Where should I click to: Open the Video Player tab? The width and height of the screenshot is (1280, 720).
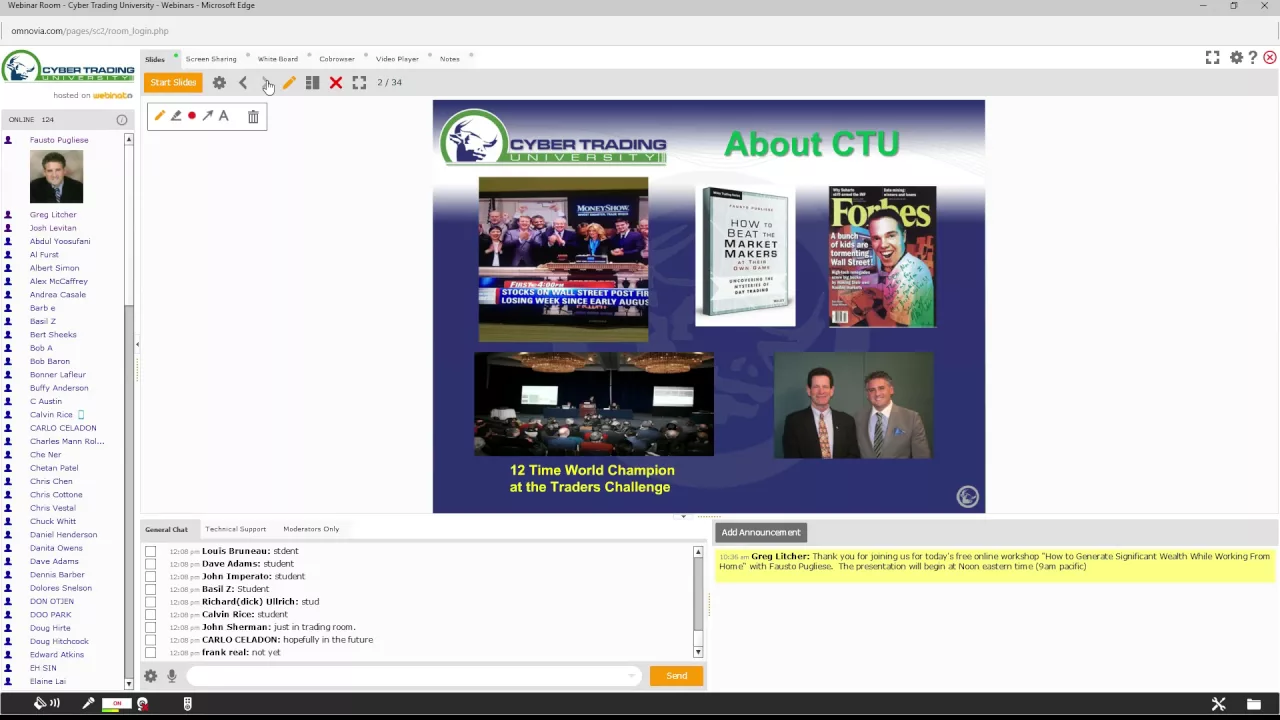click(397, 59)
